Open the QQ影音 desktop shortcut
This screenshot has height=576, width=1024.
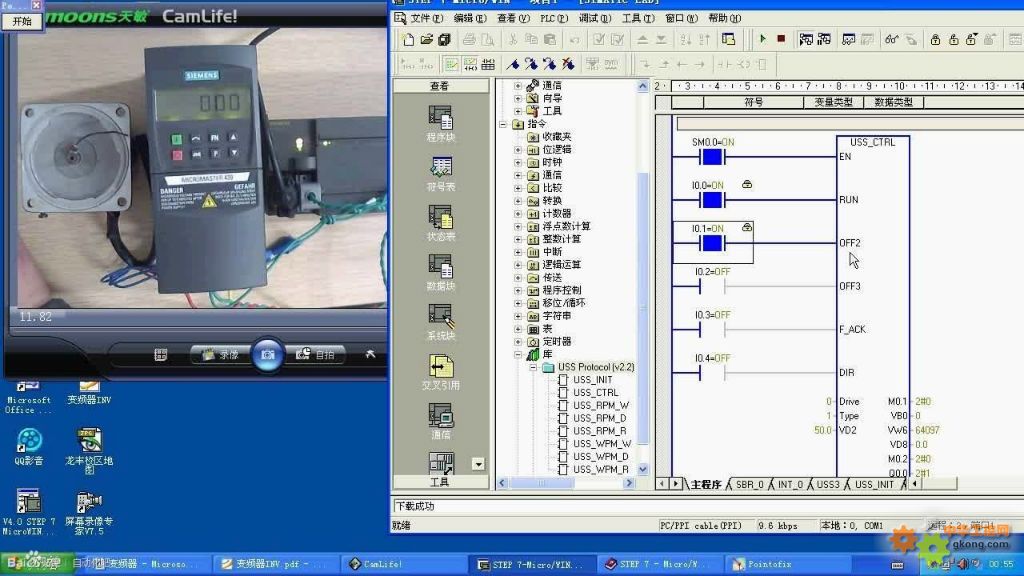(29, 447)
